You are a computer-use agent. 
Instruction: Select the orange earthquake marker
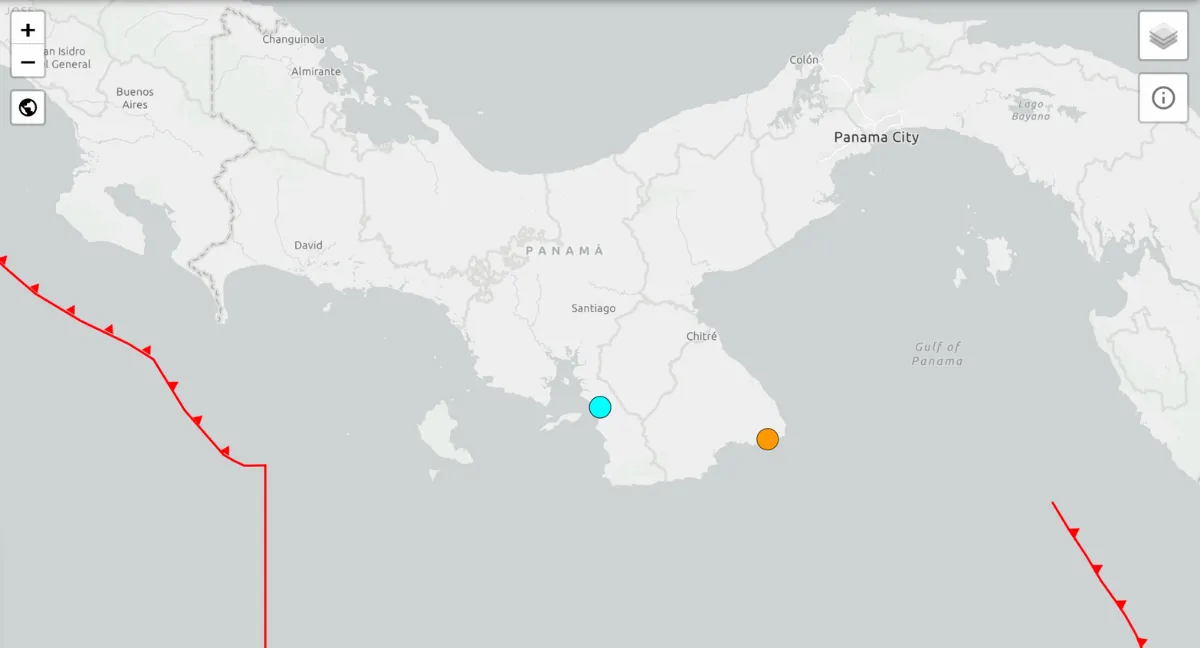click(x=767, y=439)
